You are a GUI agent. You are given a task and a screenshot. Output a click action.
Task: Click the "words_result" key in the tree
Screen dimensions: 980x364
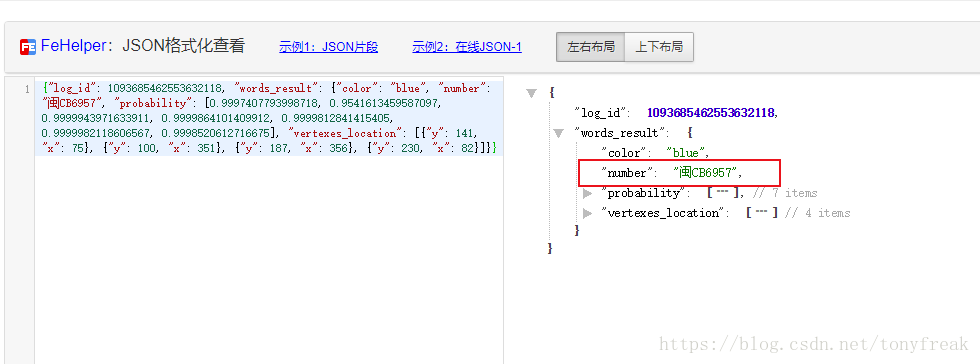(x=619, y=133)
